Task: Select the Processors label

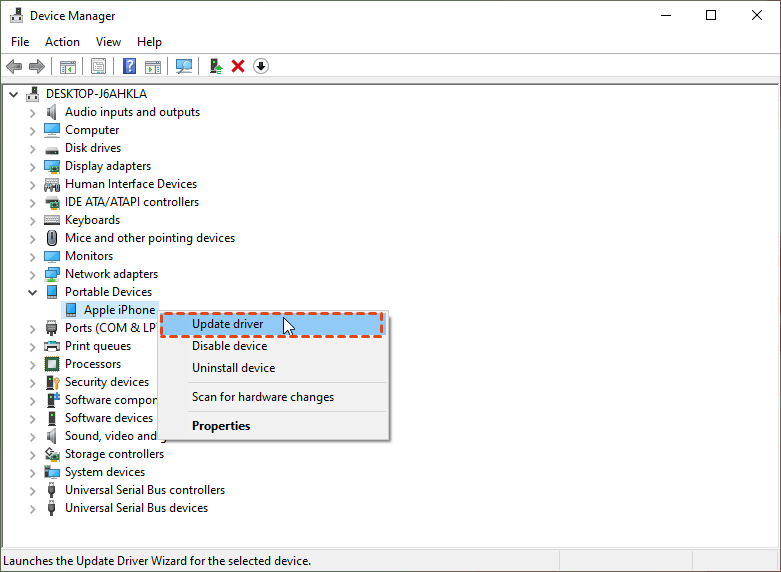Action: 93,364
